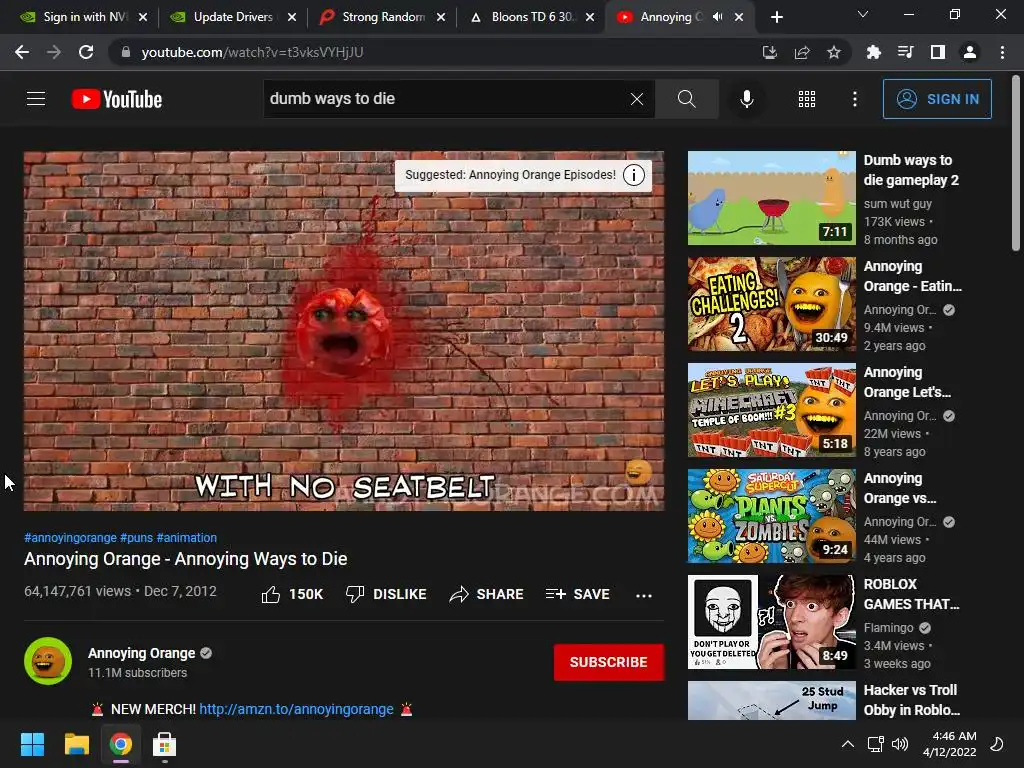Mute the Annoying Orange tab via speaker icon
The image size is (1024, 768).
click(718, 17)
